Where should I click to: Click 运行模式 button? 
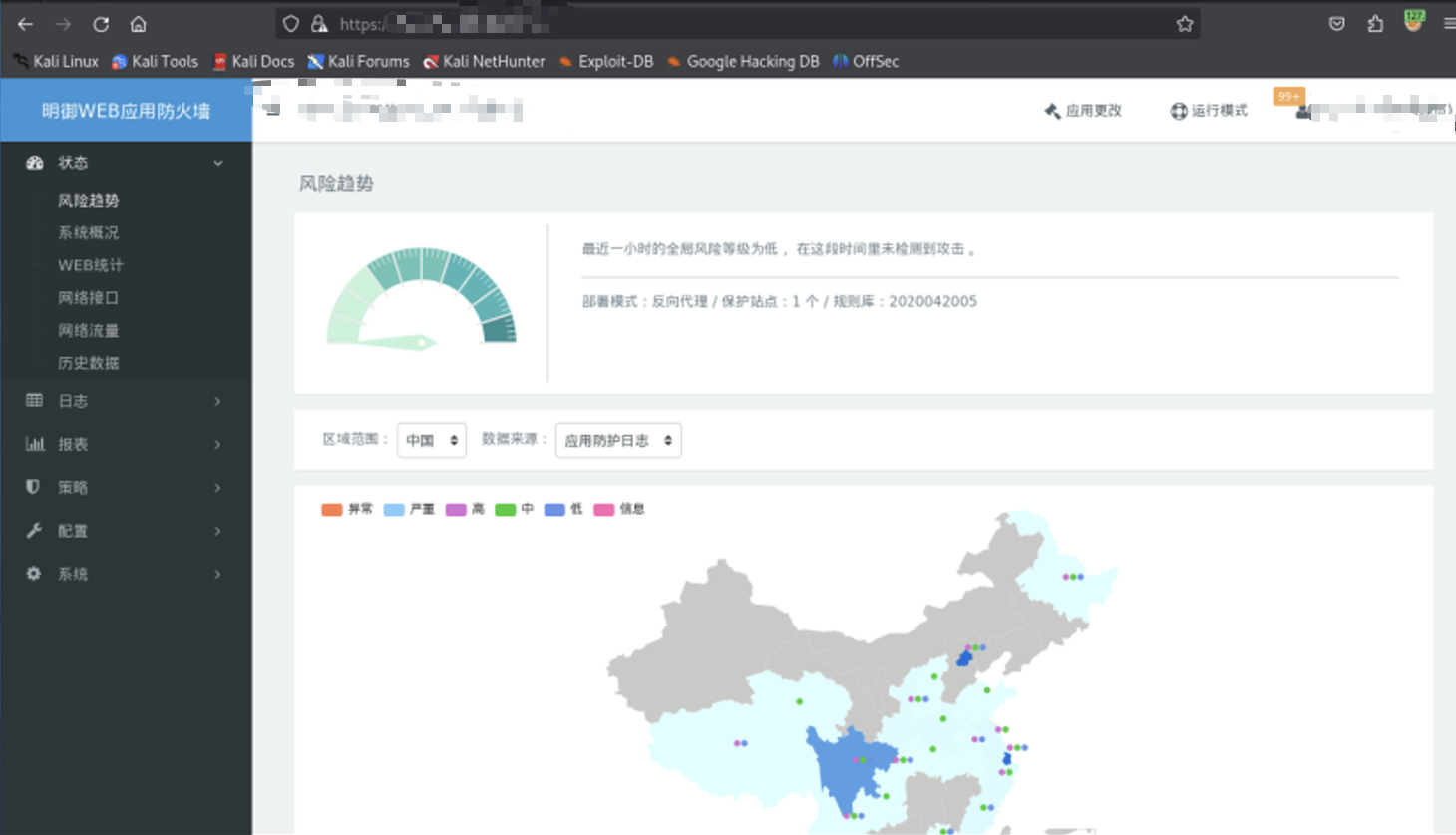[1209, 110]
